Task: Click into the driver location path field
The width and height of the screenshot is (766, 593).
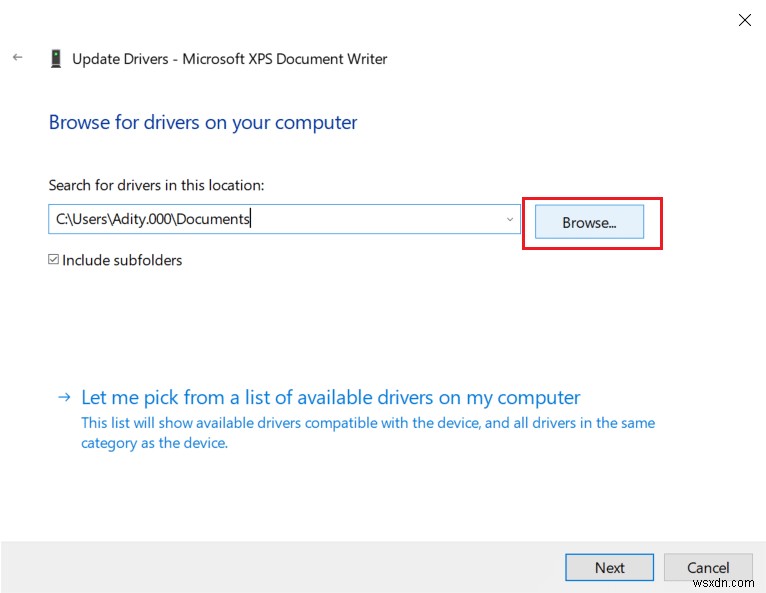Action: (284, 219)
